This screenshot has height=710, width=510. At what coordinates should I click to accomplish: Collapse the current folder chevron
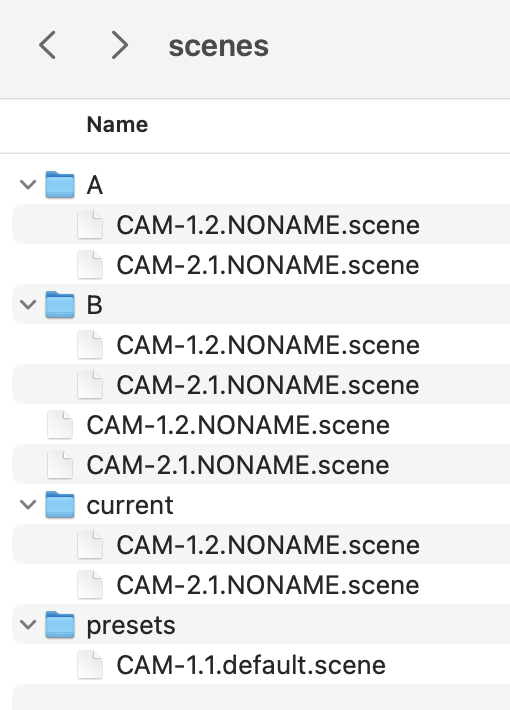[x=28, y=504]
